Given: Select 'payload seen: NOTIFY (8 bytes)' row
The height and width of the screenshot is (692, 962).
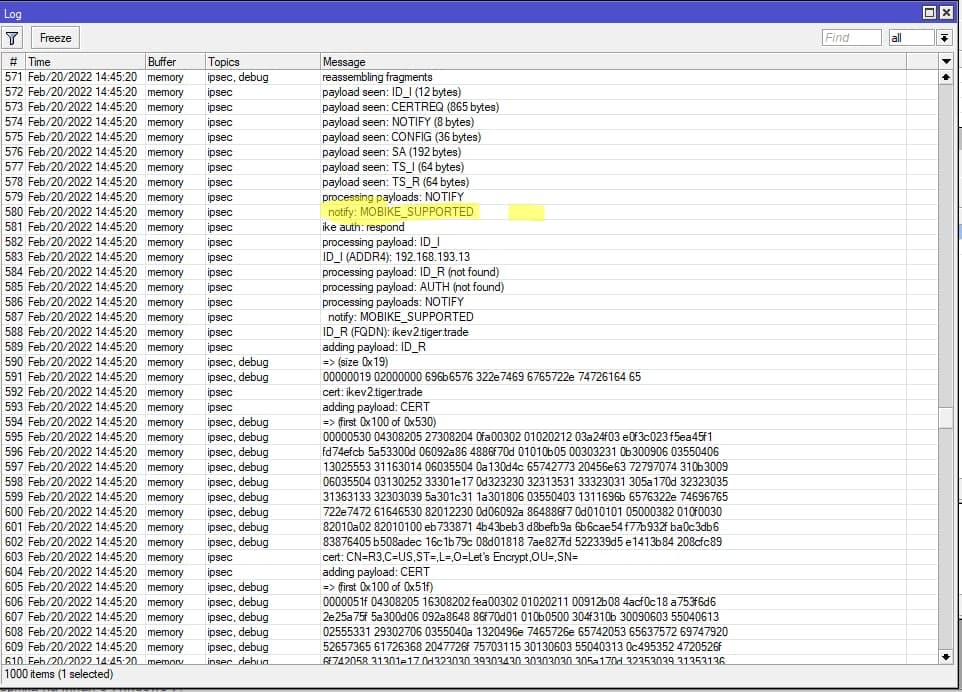Looking at the screenshot, I should [470, 122].
